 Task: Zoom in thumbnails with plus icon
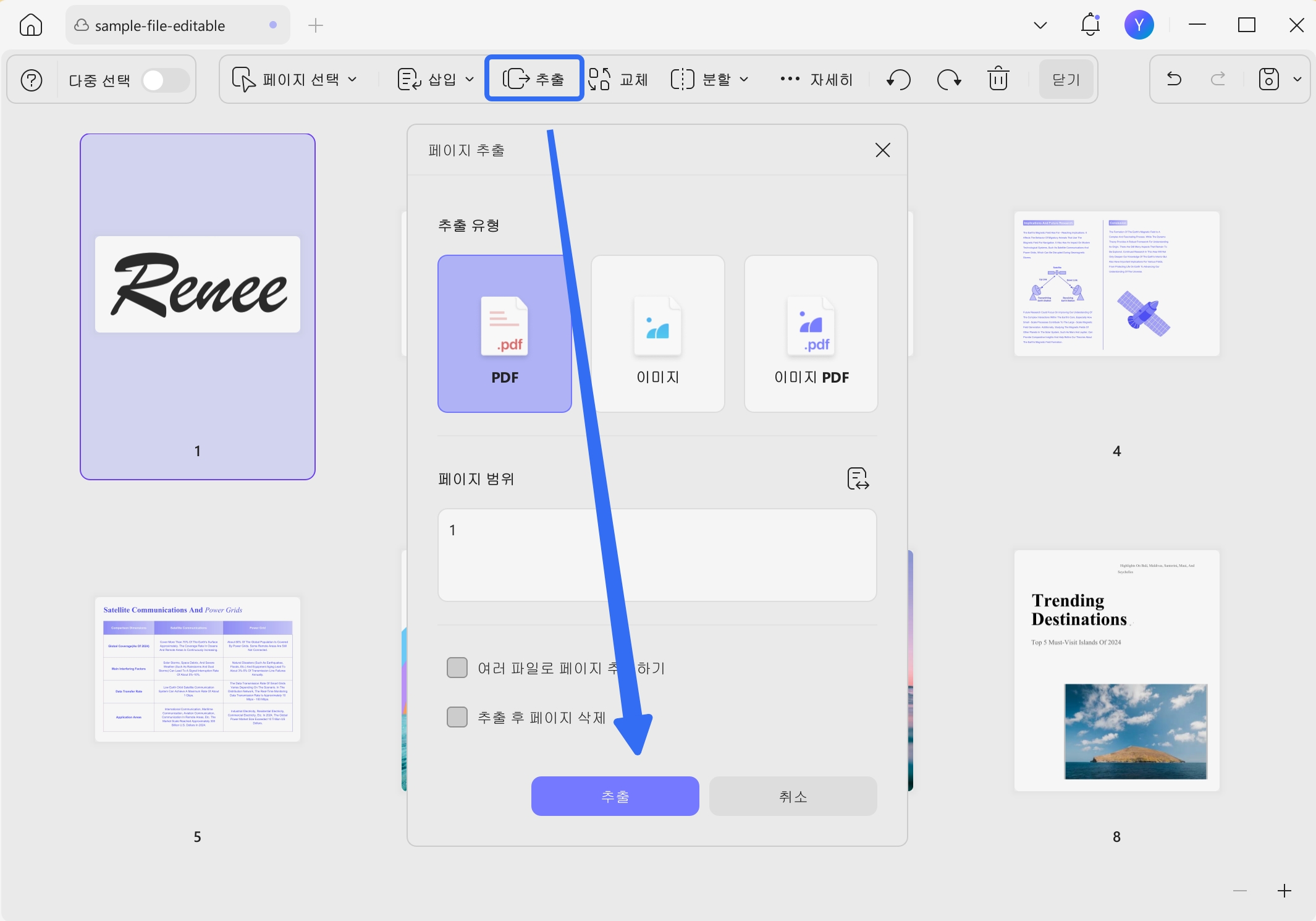[1284, 891]
